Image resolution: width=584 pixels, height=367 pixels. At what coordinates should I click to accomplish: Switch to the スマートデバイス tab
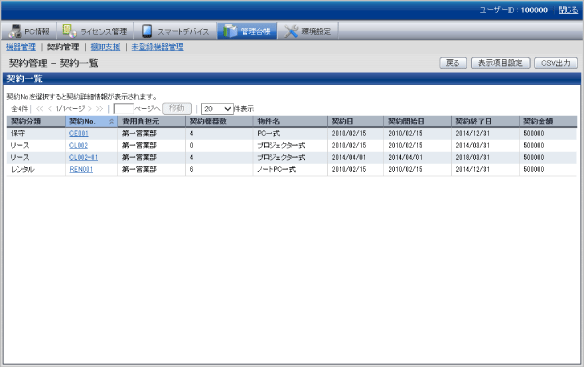click(x=175, y=31)
